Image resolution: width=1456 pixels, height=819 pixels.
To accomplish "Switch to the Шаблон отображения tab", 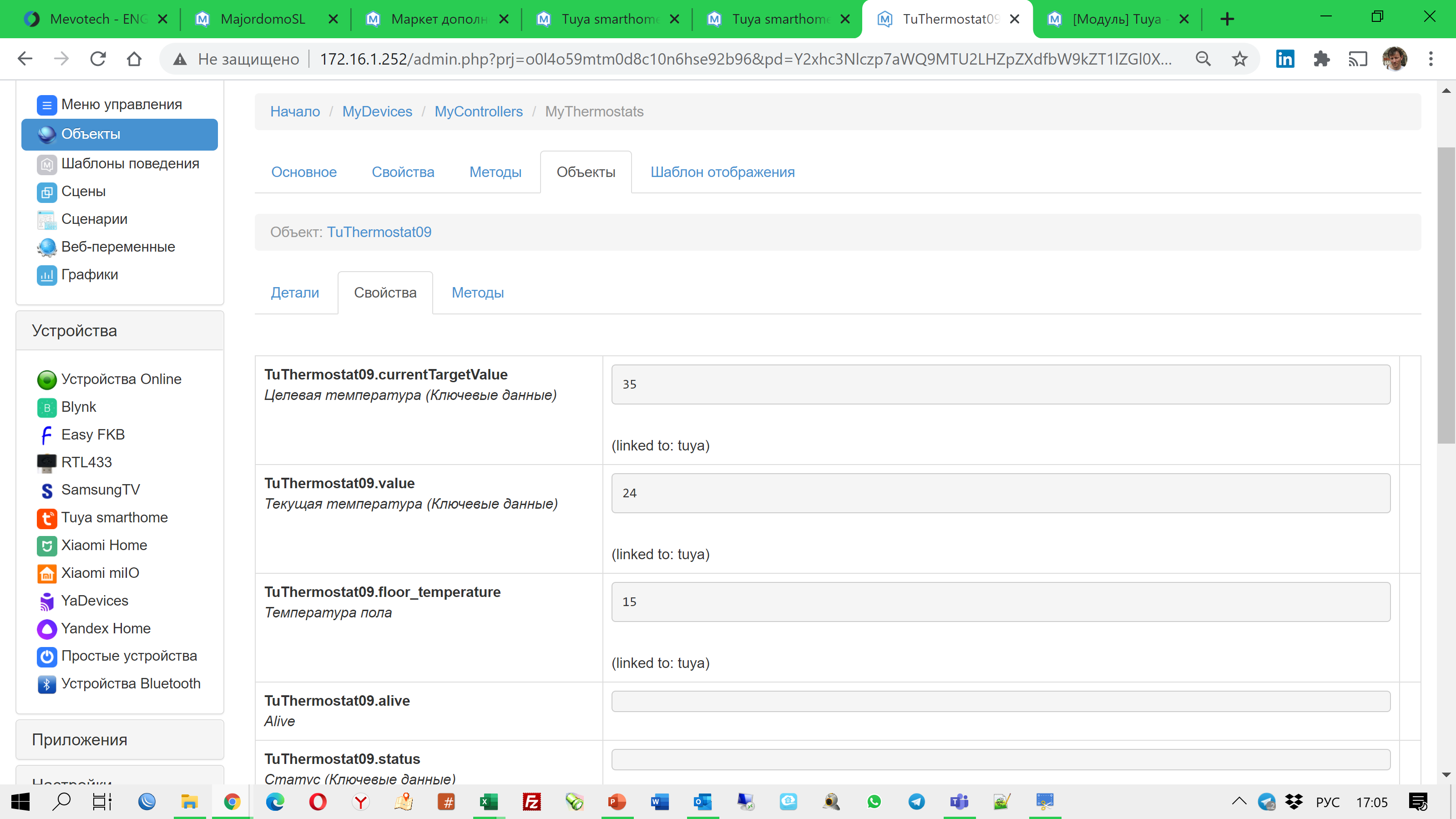I will pyautogui.click(x=723, y=172).
